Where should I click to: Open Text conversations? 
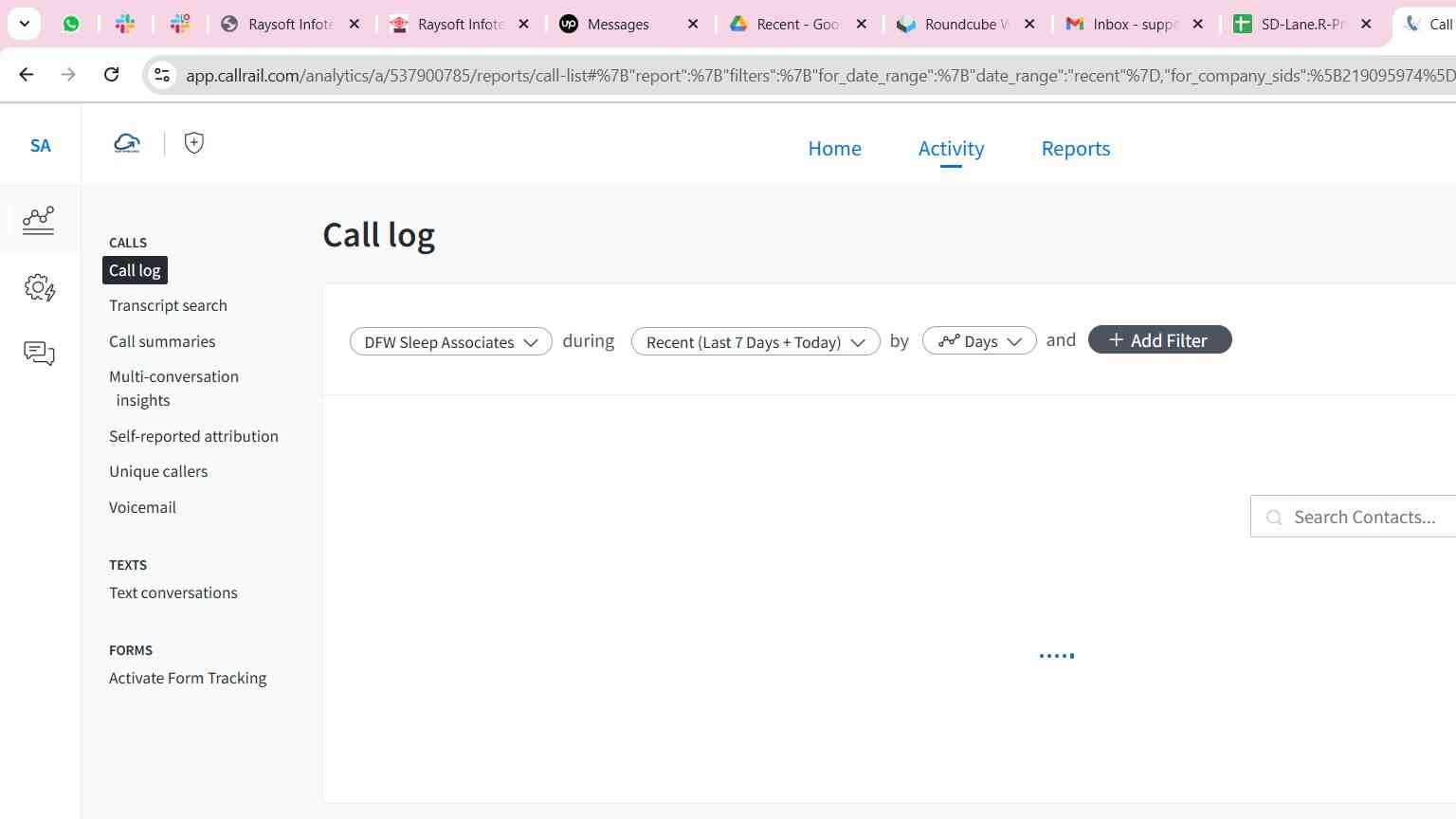[173, 592]
